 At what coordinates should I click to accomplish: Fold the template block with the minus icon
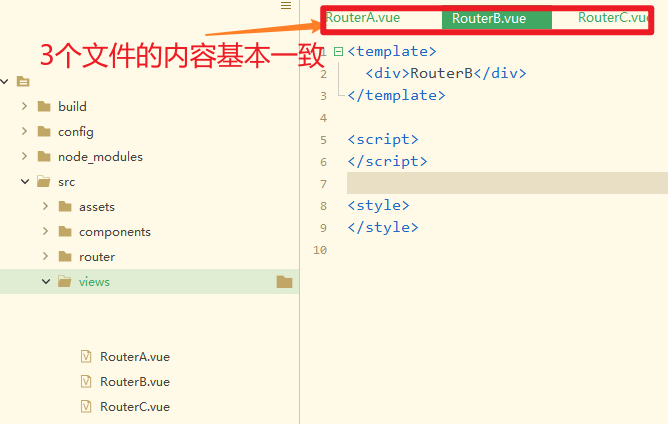[339, 52]
